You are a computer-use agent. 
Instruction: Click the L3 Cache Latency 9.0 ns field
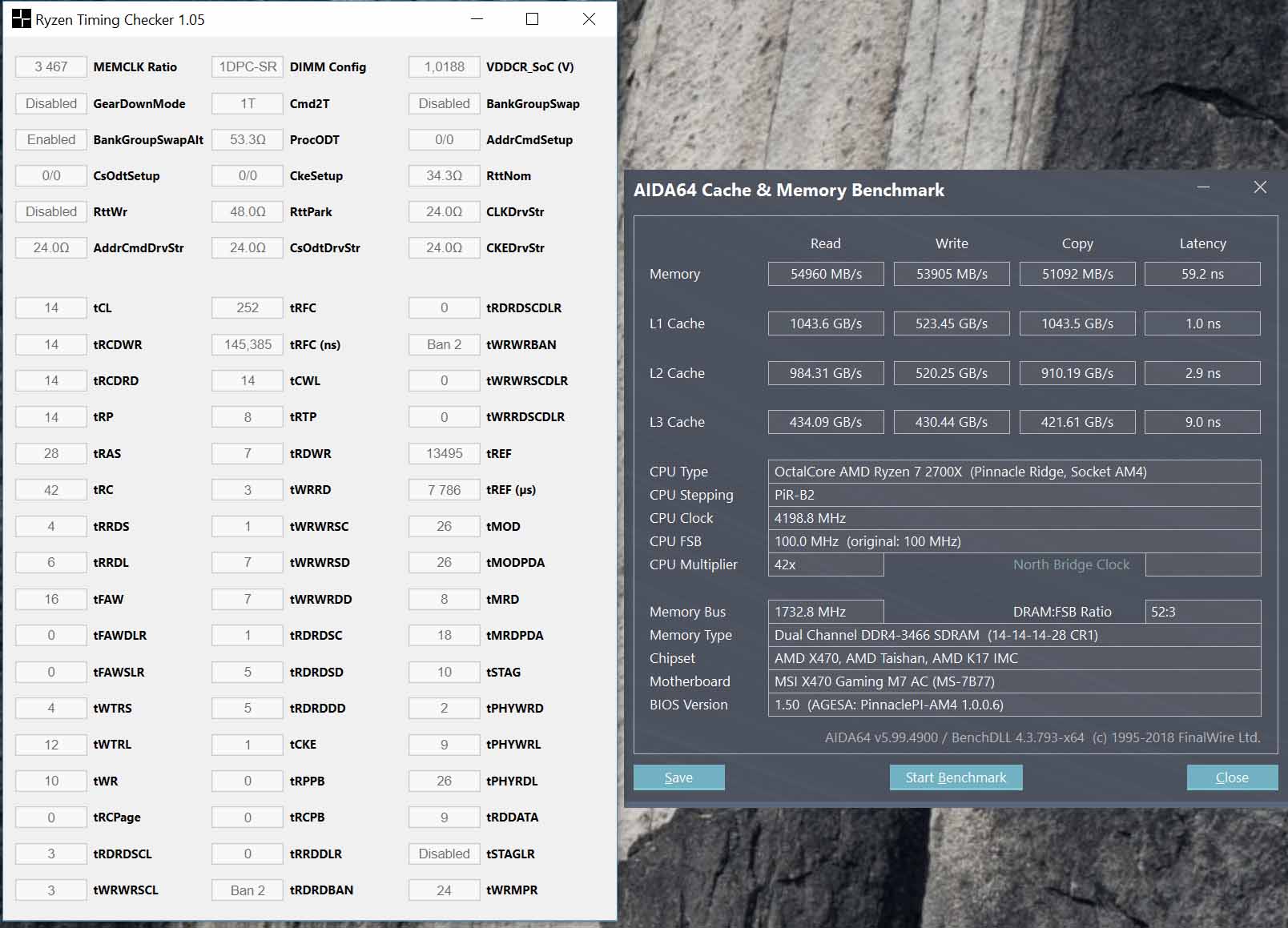click(x=1202, y=422)
